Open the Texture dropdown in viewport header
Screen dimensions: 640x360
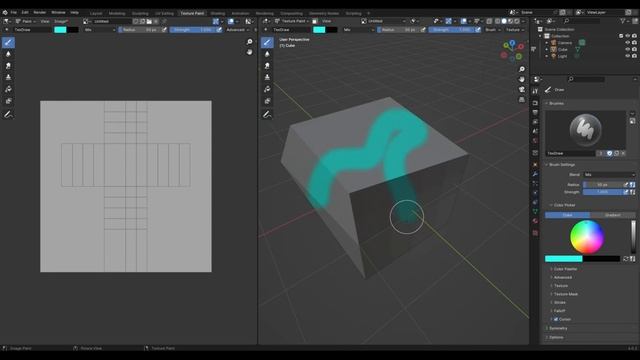[515, 30]
